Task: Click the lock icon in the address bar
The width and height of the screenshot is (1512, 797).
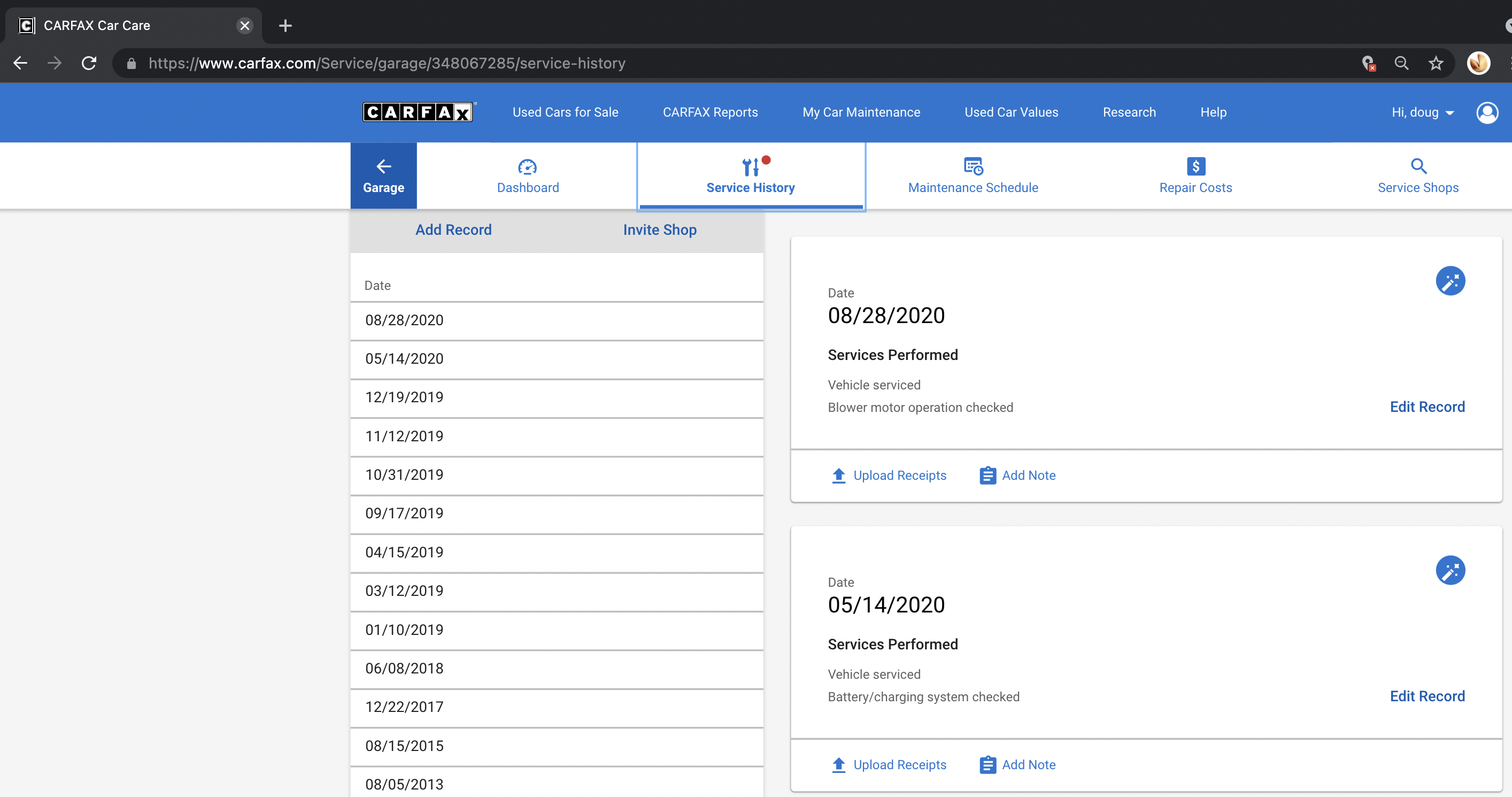Action: (132, 64)
